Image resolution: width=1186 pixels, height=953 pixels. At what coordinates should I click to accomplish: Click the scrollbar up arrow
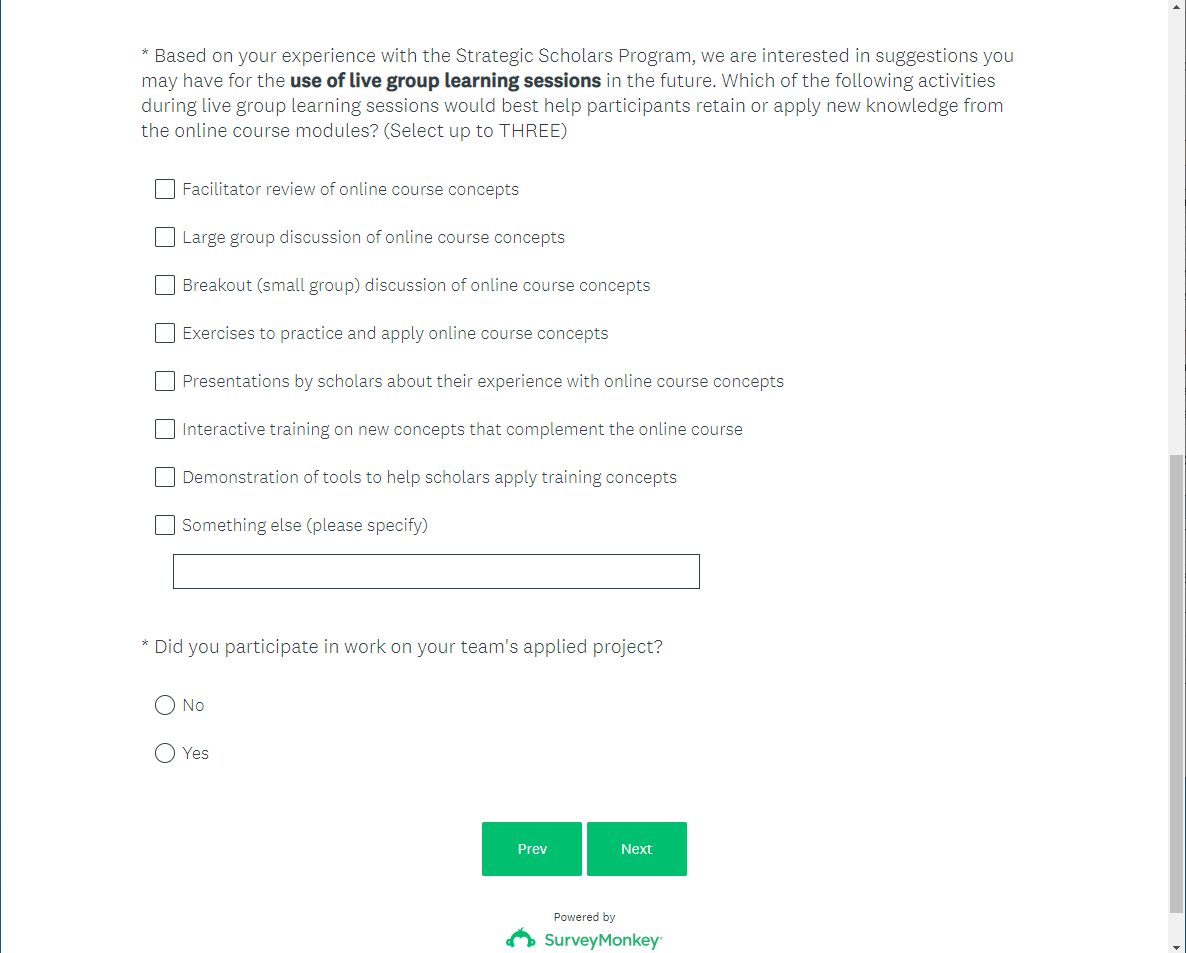tap(1177, 7)
